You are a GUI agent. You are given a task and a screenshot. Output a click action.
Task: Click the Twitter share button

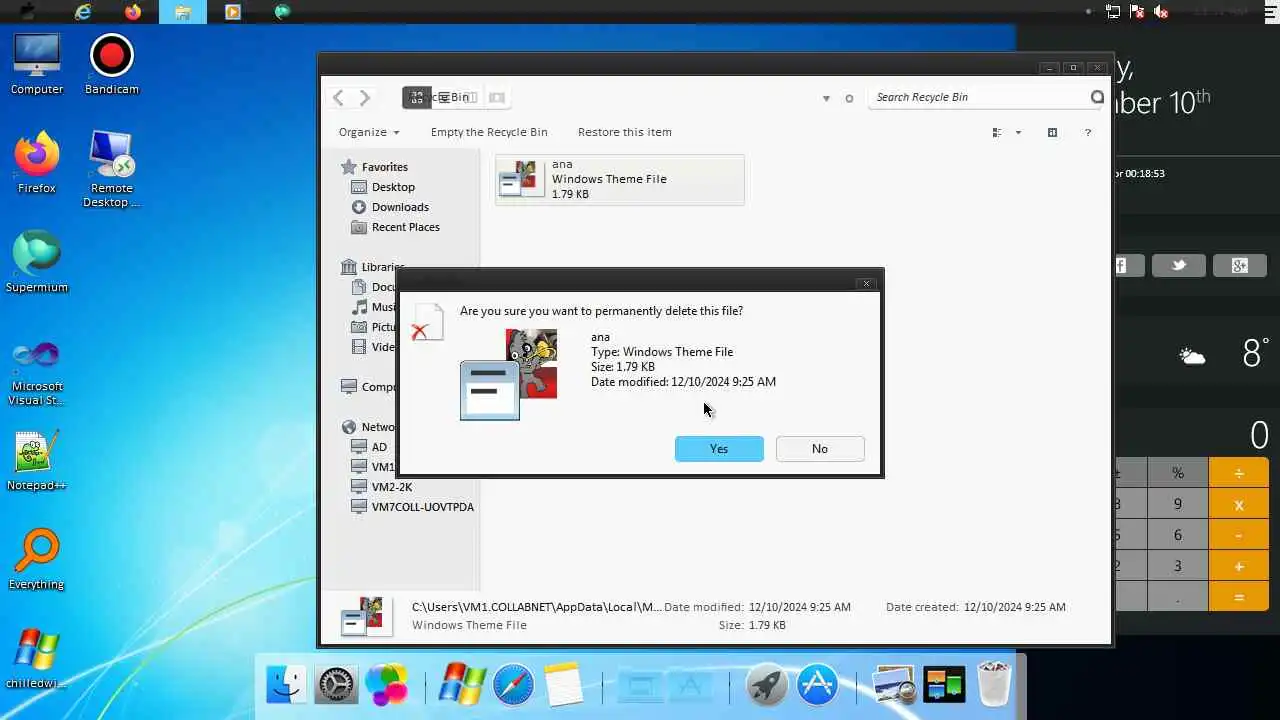pyautogui.click(x=1179, y=265)
